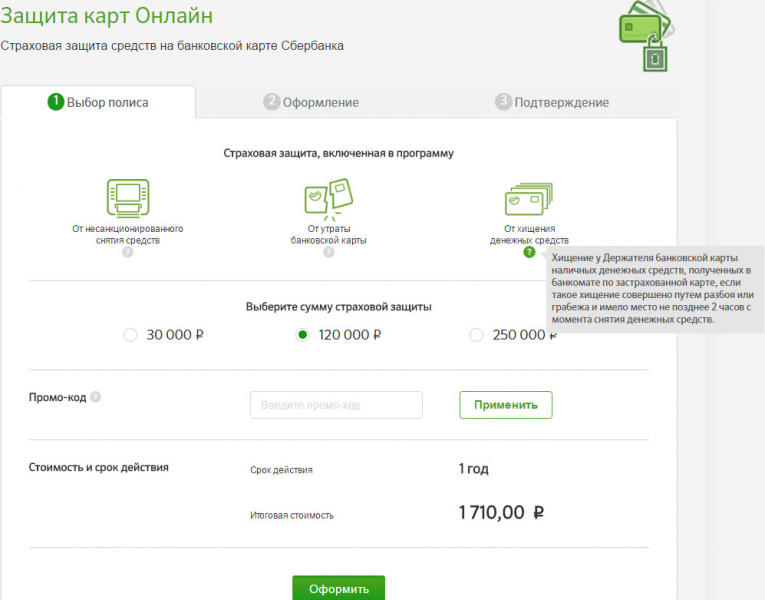Click the total price 1 710,00 ₽
The height and width of the screenshot is (600, 765).
(501, 513)
